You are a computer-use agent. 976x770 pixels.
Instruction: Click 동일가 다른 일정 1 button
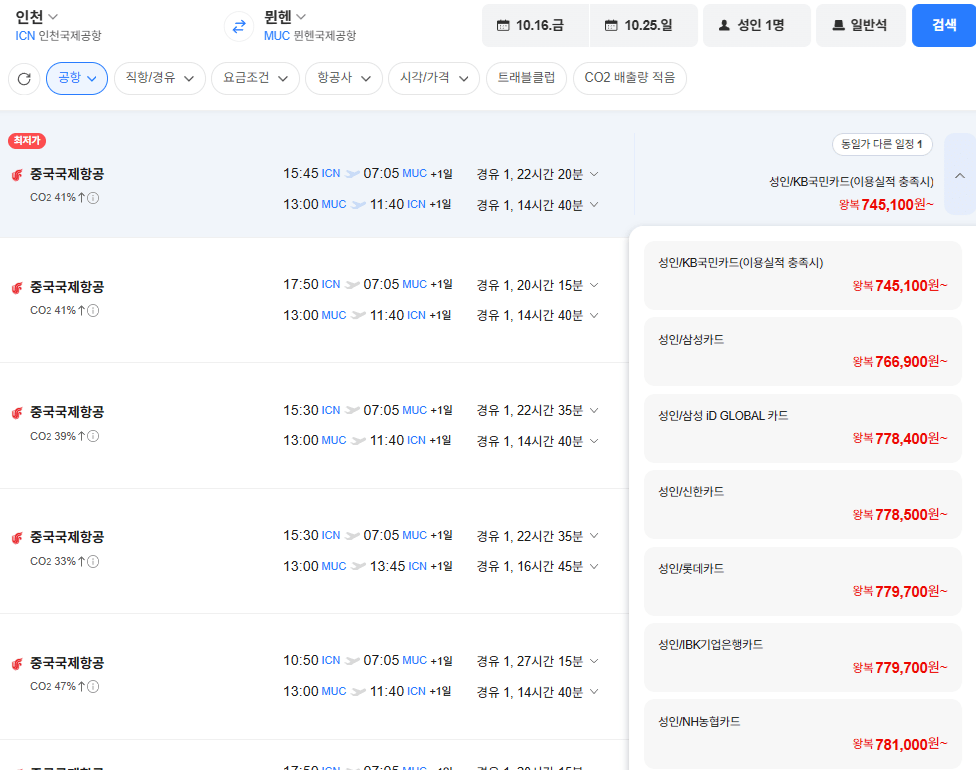click(882, 144)
